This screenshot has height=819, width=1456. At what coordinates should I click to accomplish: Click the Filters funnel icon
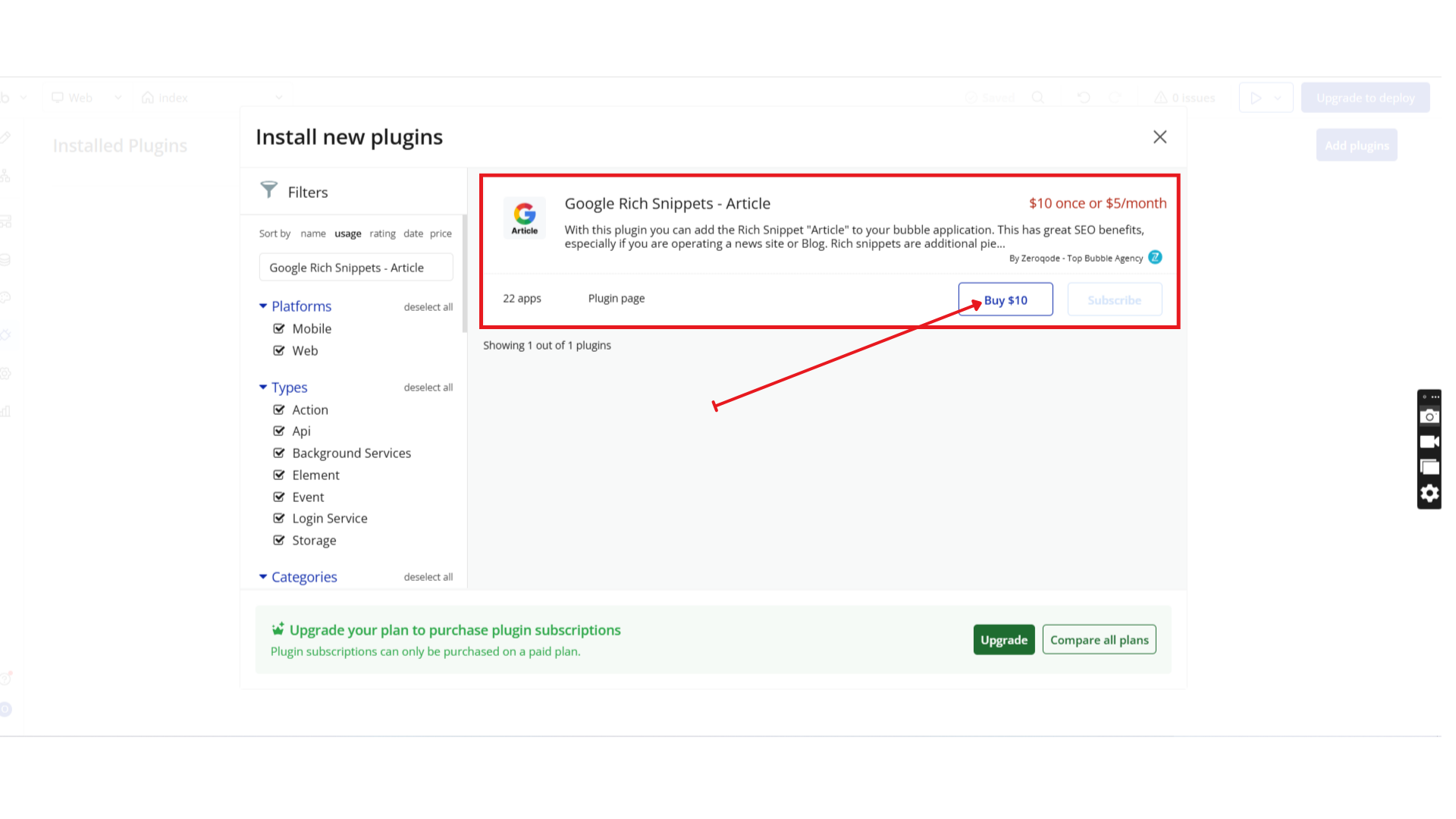click(268, 190)
